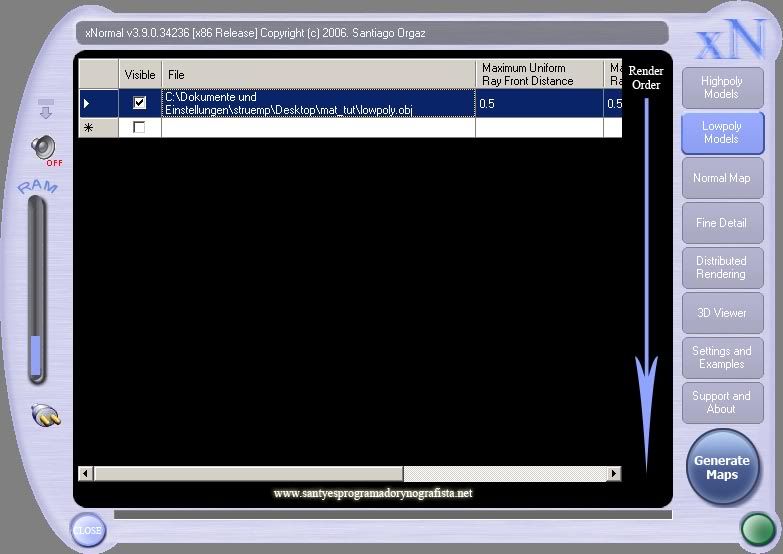Open Settings and Examples

pos(722,358)
